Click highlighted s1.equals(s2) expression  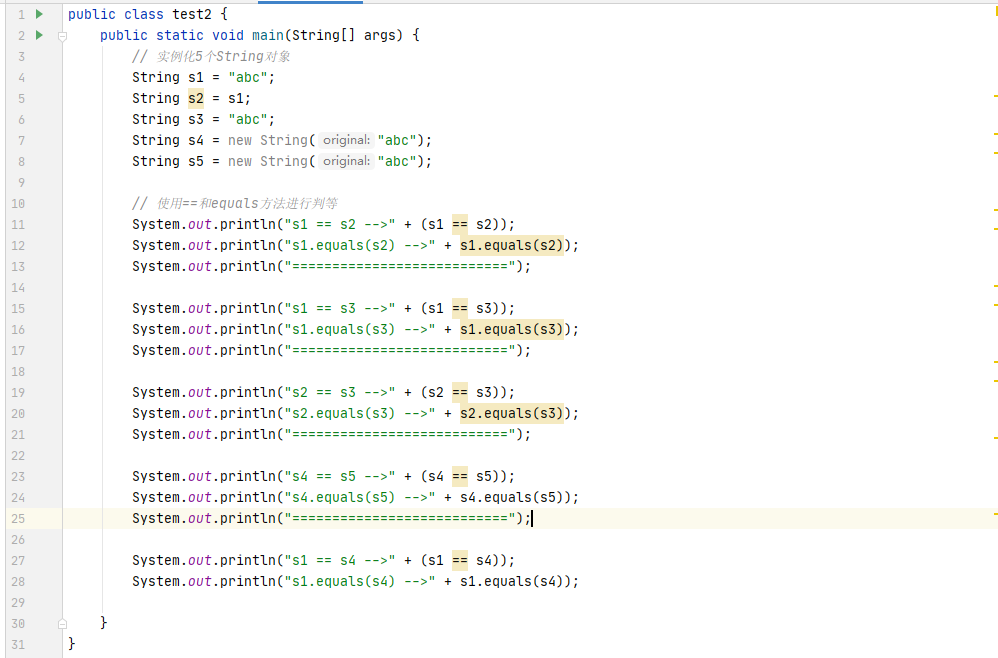click(x=512, y=245)
